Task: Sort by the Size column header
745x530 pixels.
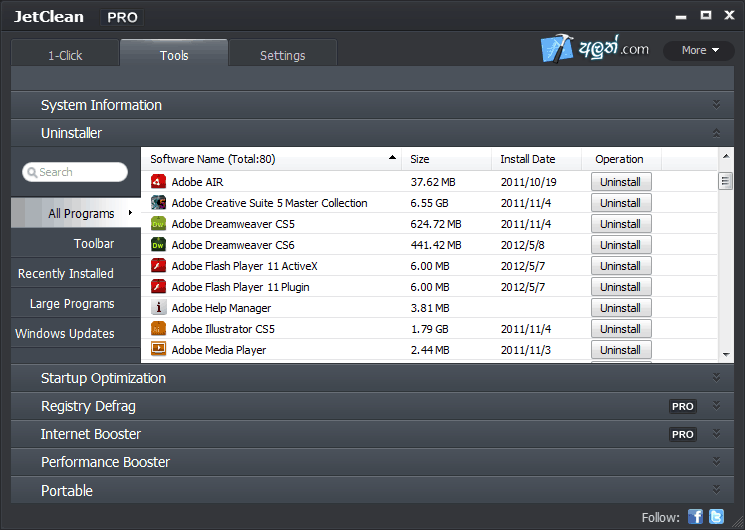Action: click(447, 159)
